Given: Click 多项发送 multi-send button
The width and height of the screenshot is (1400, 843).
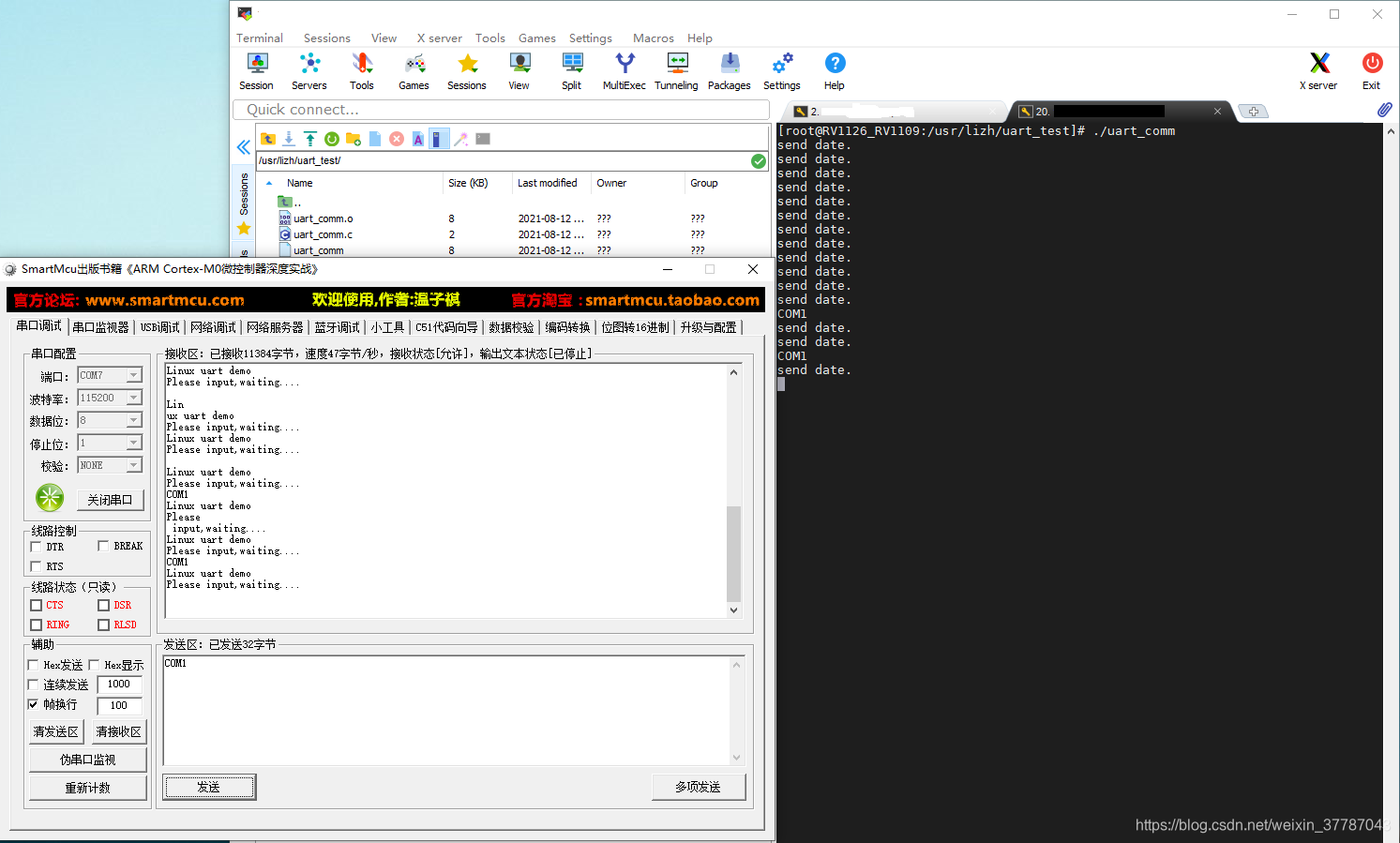Looking at the screenshot, I should pos(699,787).
